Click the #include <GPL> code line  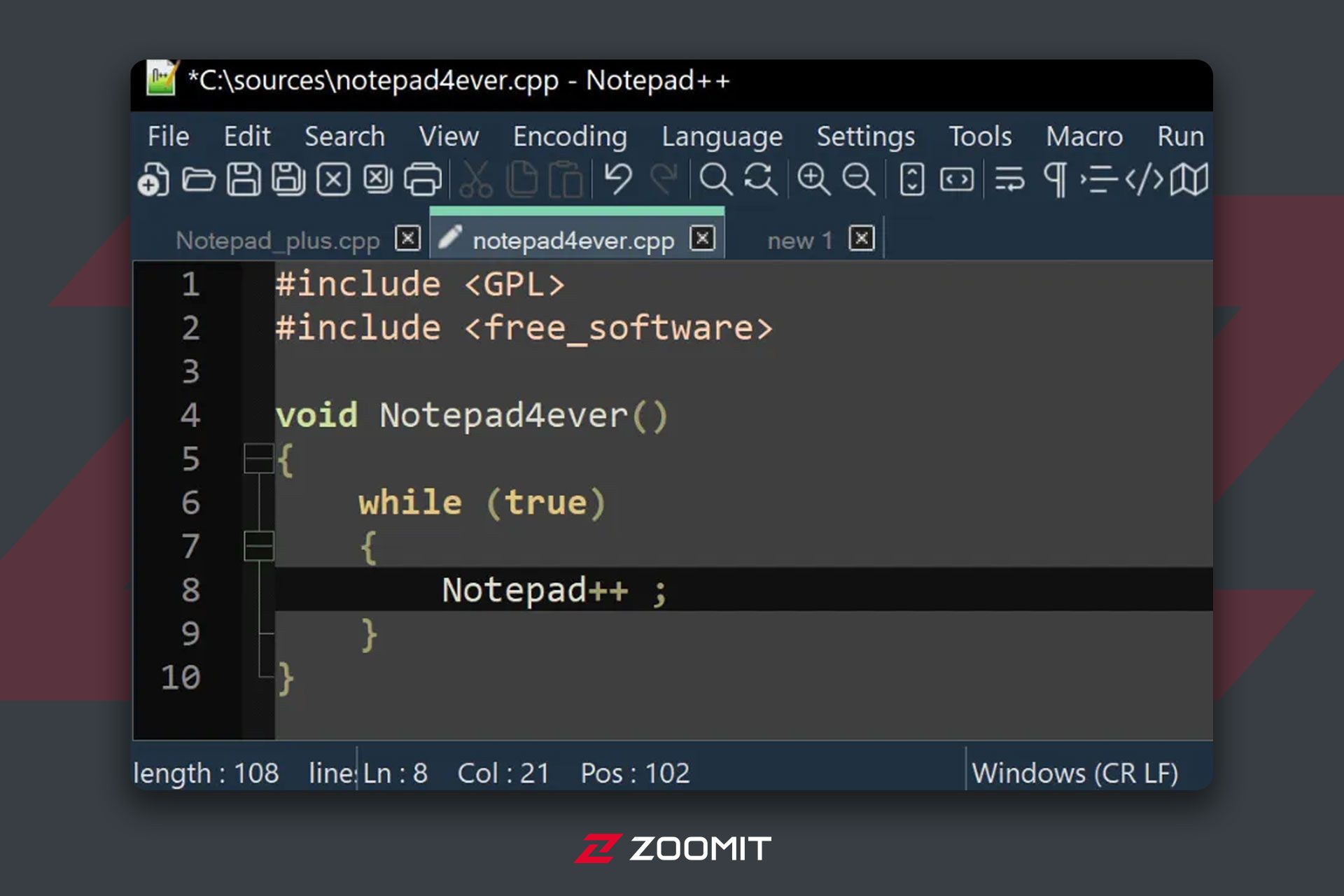(420, 285)
